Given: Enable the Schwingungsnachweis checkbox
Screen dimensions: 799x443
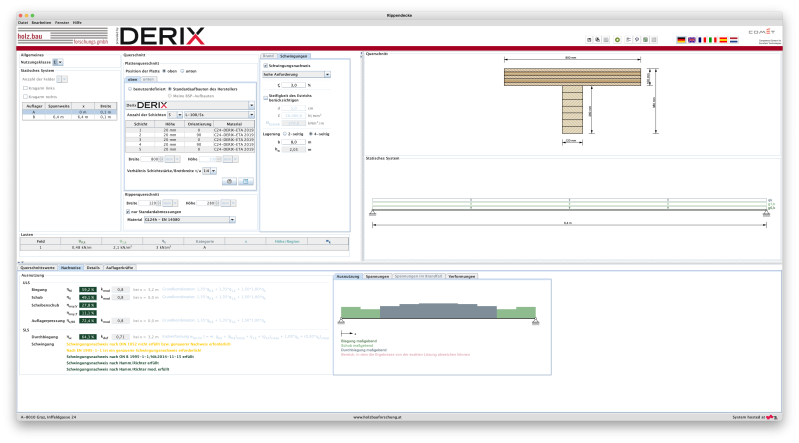Looking at the screenshot, I should [265, 64].
